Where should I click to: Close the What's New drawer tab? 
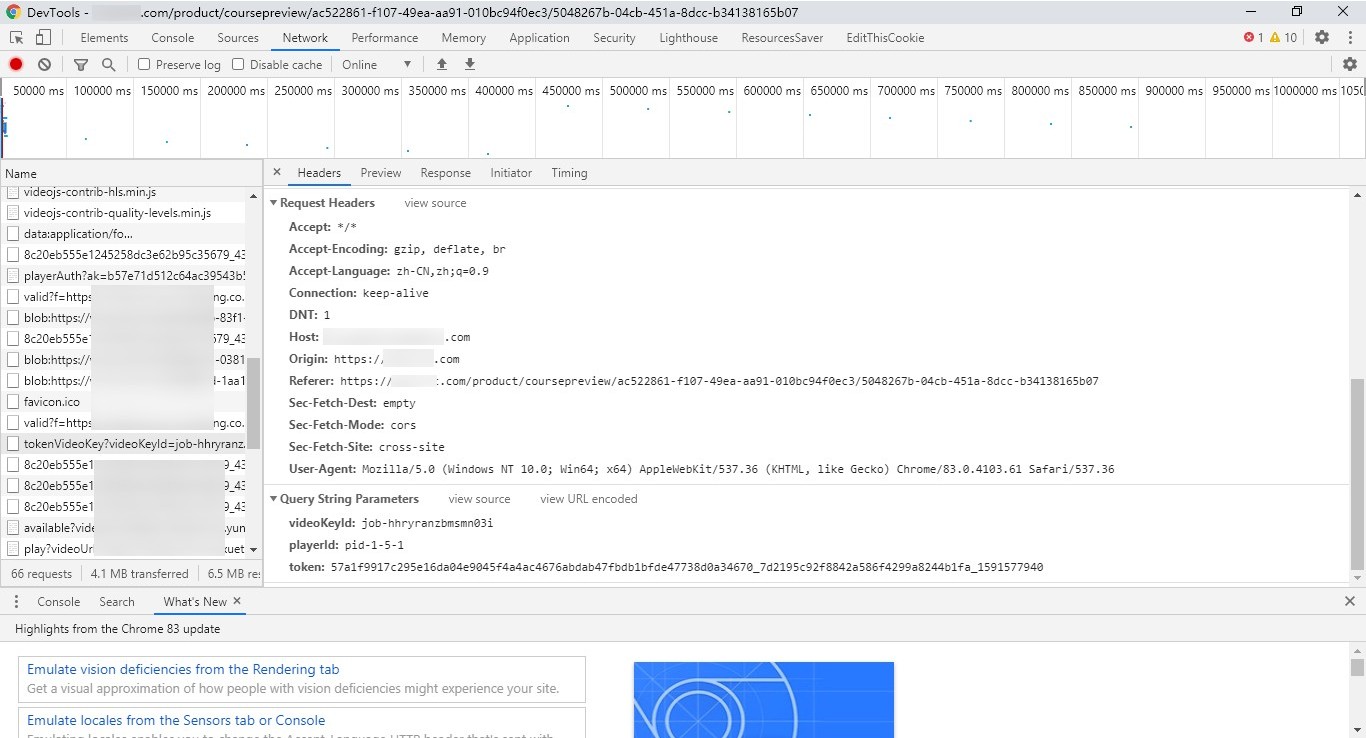tap(237, 601)
